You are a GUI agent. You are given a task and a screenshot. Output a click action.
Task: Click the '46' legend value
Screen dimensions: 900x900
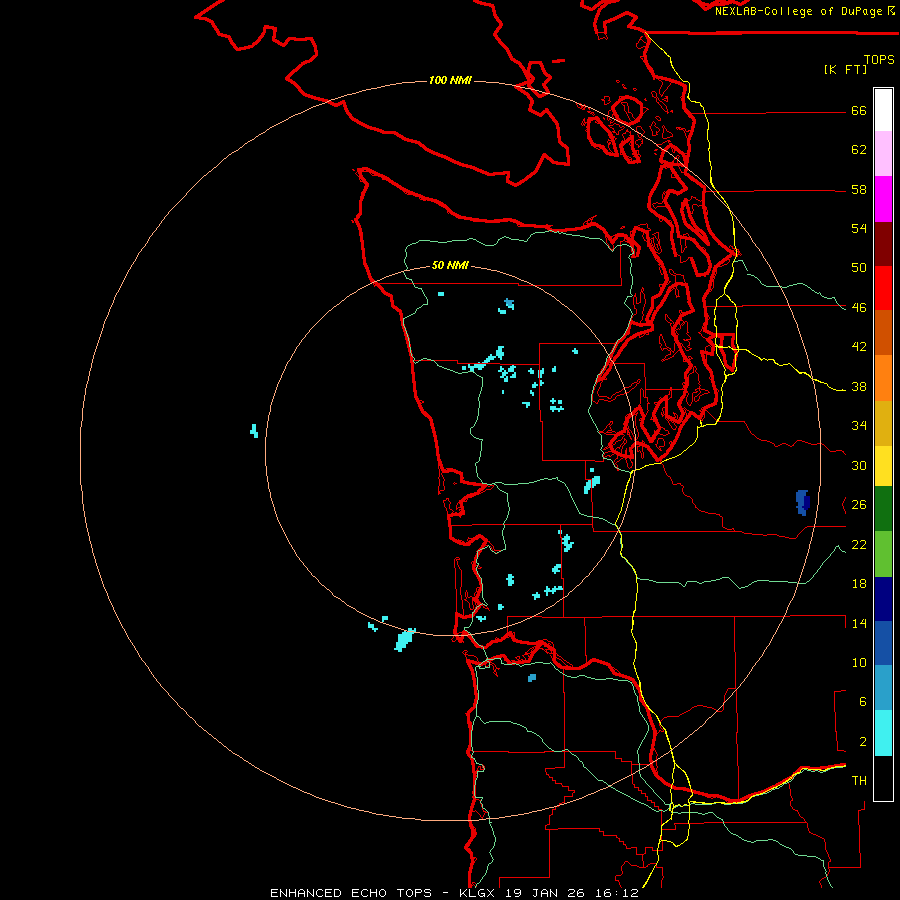tap(859, 308)
